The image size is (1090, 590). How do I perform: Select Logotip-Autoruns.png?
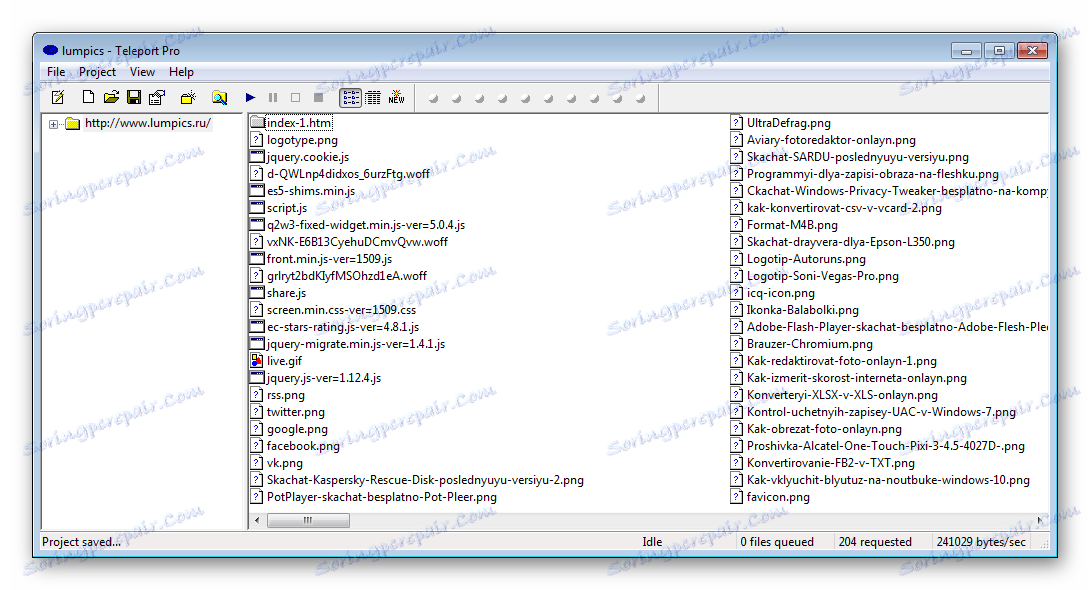pyautogui.click(x=806, y=259)
